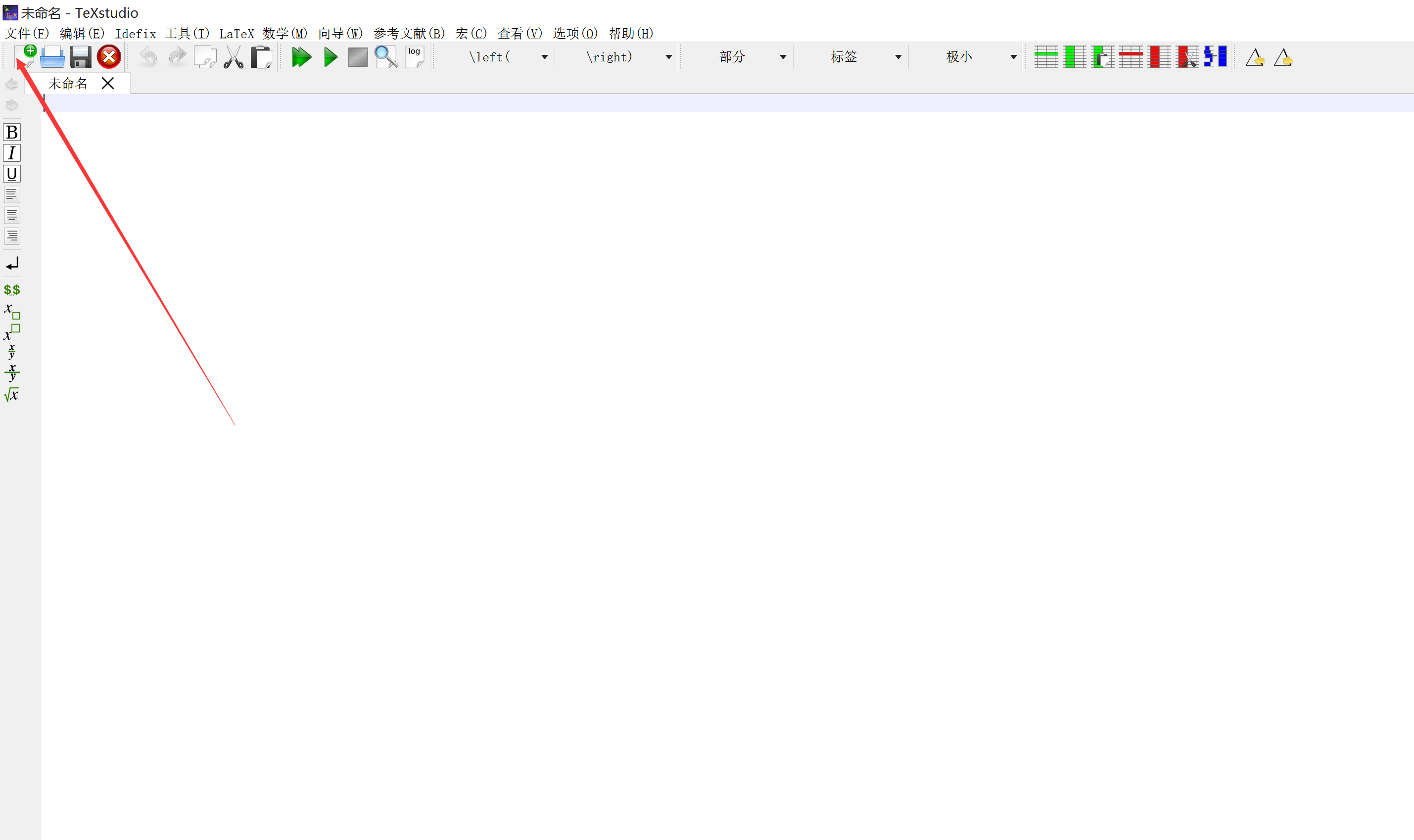Click the green Compile arrow
This screenshot has height=840, width=1414.
(330, 57)
